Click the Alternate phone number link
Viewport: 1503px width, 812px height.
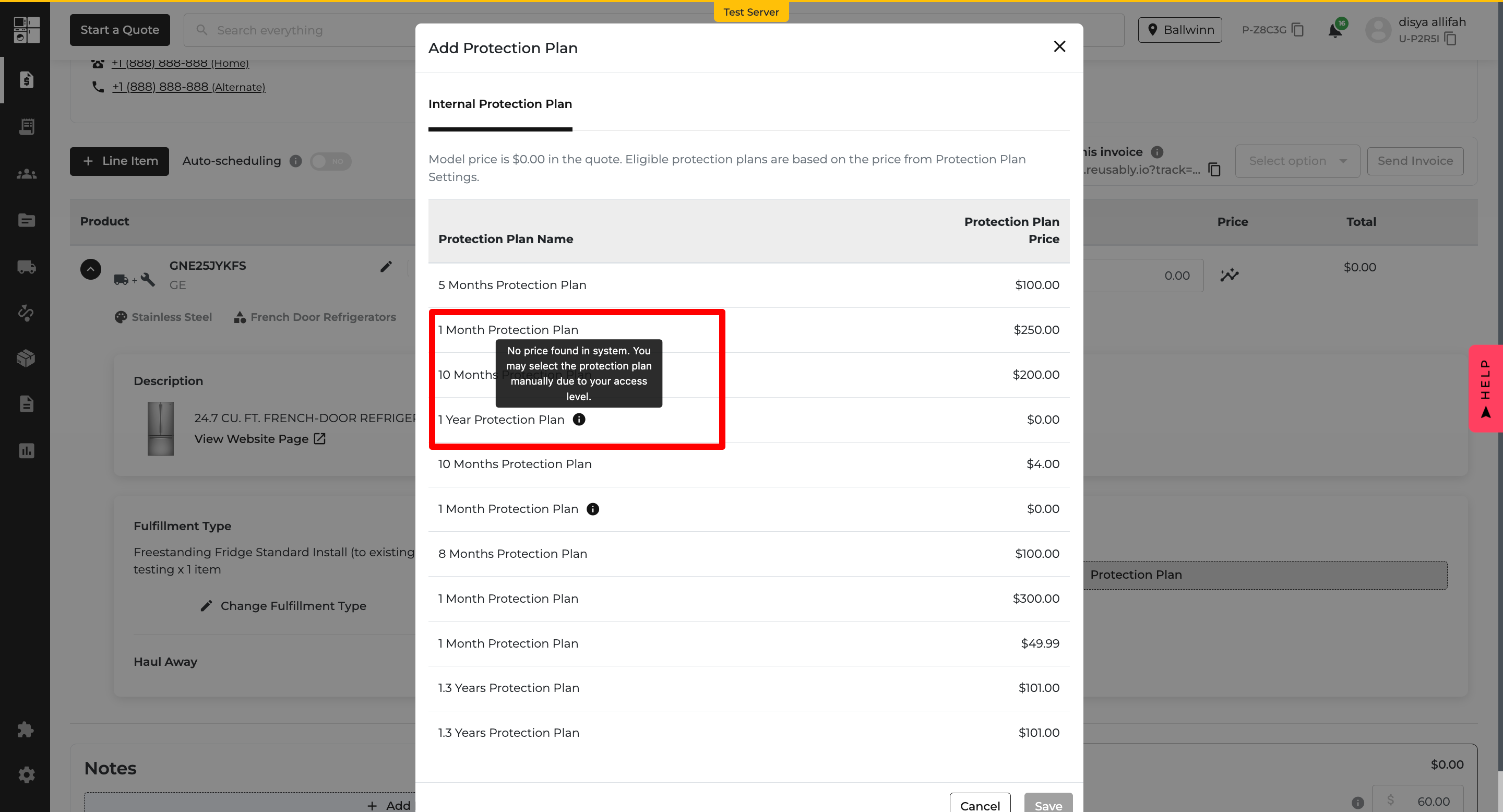[x=188, y=87]
